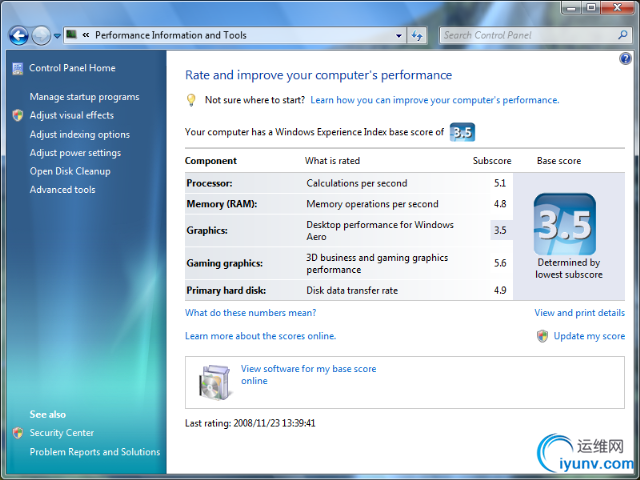
Task: Open View and print details link
Action: 580,313
